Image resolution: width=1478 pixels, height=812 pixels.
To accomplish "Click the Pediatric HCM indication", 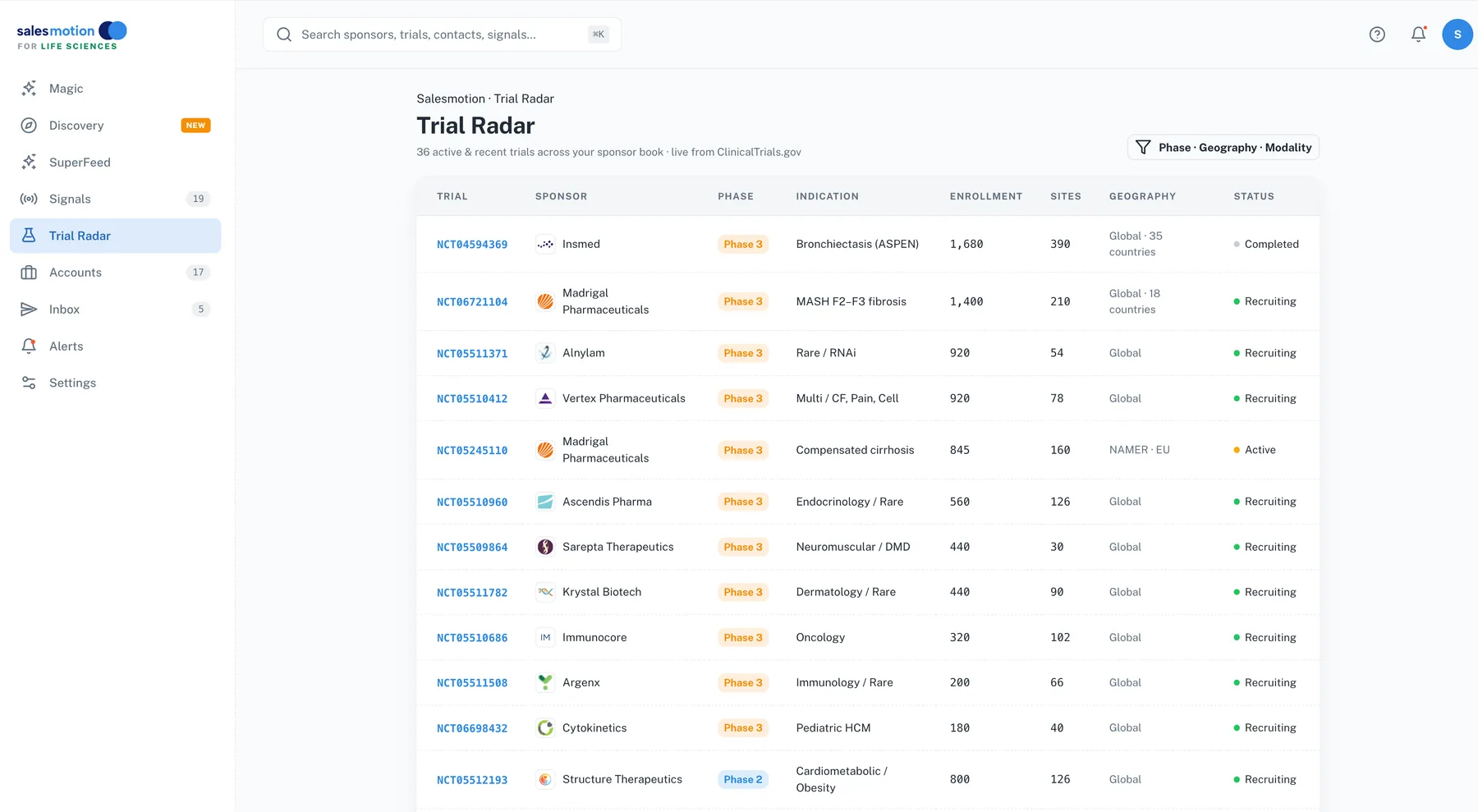I will click(833, 727).
